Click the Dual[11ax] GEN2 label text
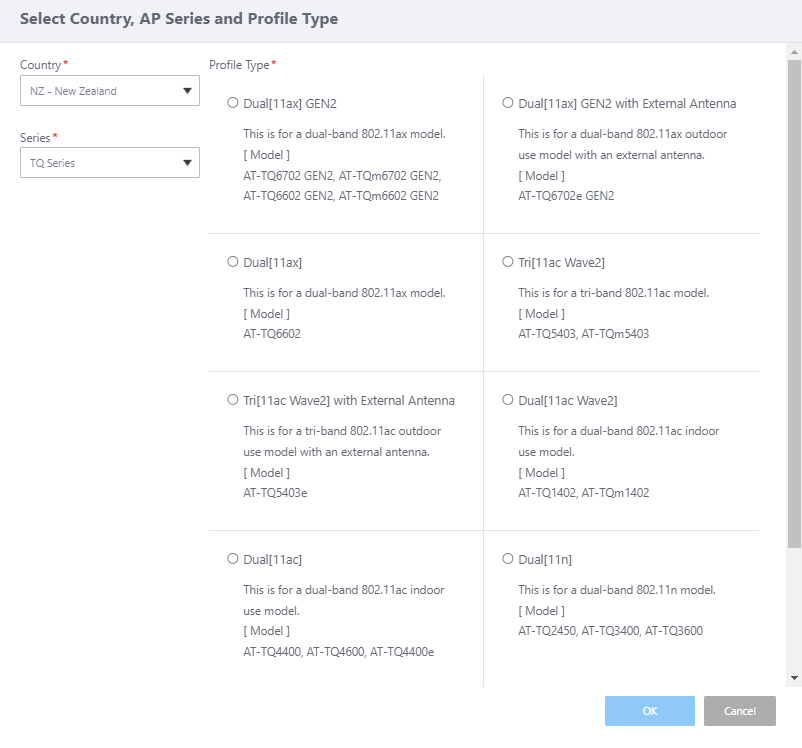 [x=290, y=103]
